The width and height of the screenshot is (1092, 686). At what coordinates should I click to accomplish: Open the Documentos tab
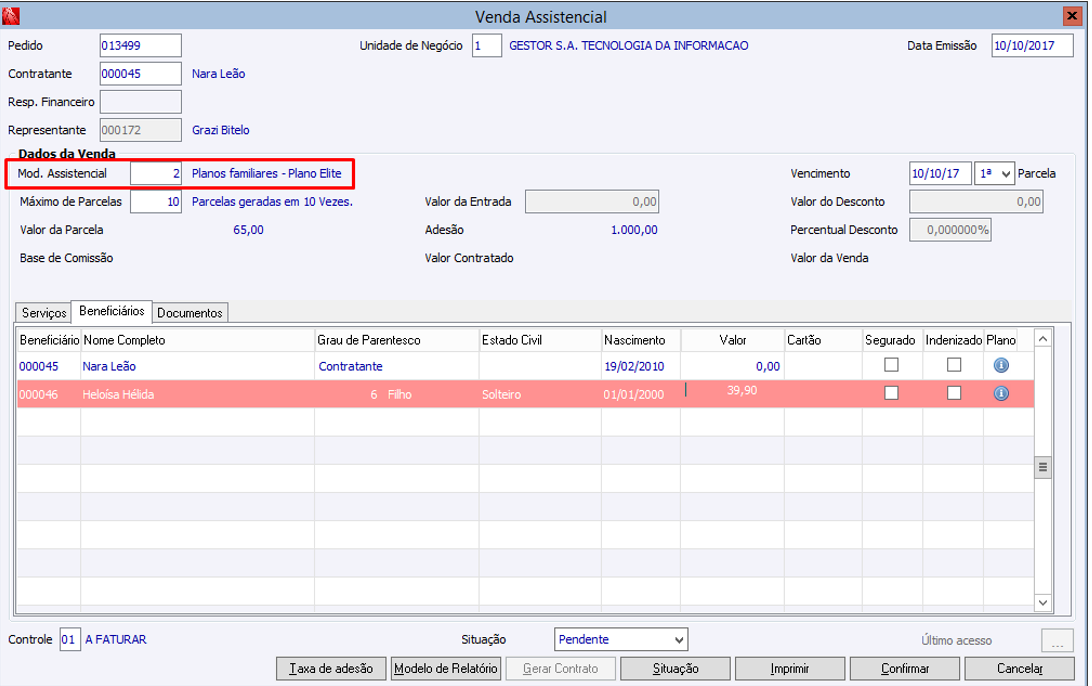pyautogui.click(x=190, y=313)
